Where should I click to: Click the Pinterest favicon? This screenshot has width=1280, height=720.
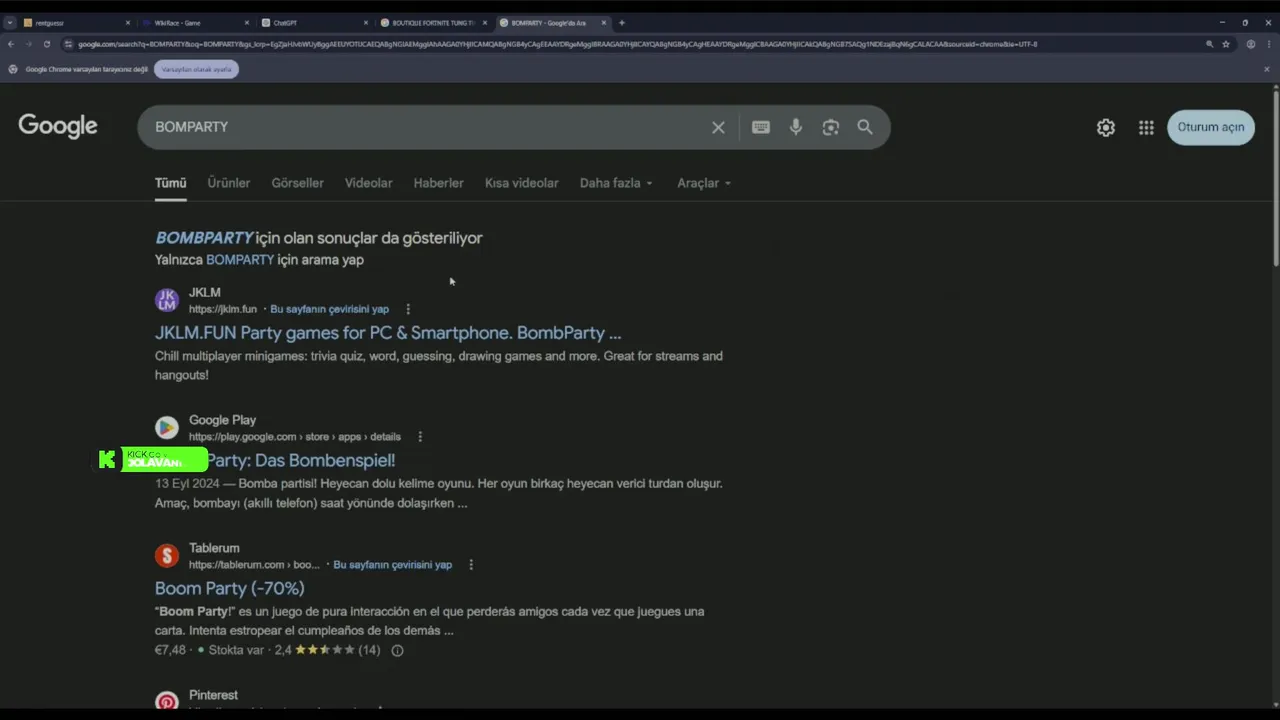click(x=167, y=701)
